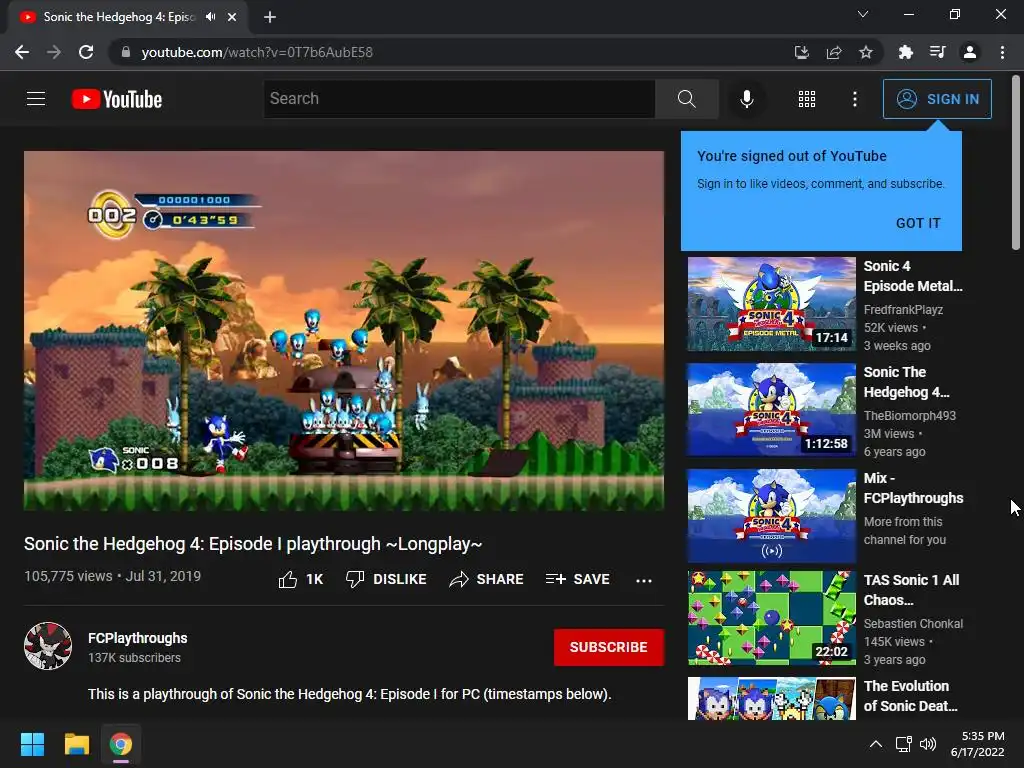Viewport: 1024px width, 768px height.
Task: Click the search magnifier button
Action: pyautogui.click(x=686, y=99)
